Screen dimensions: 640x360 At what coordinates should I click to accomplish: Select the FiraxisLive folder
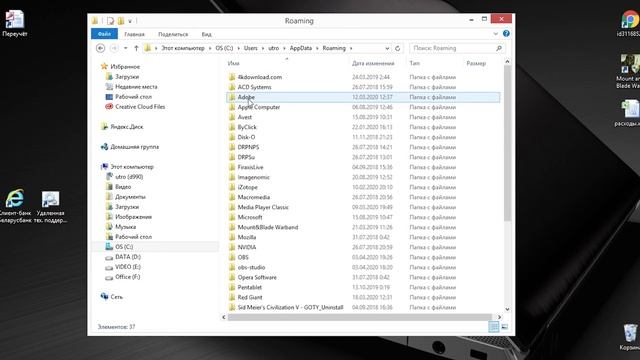250,167
